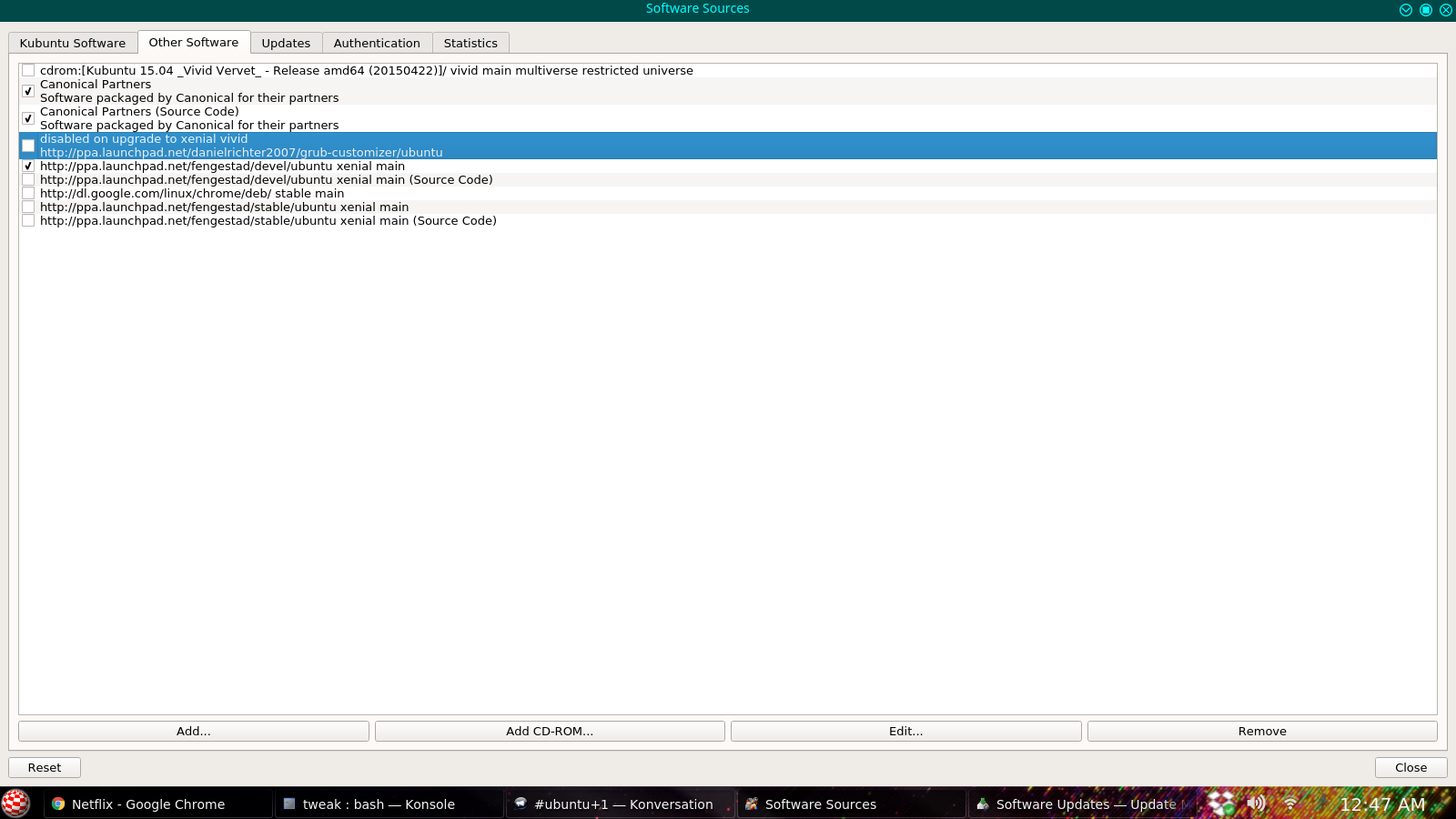This screenshot has height=819, width=1456.
Task: Open the Wi-Fi network tray icon
Action: click(x=1290, y=803)
